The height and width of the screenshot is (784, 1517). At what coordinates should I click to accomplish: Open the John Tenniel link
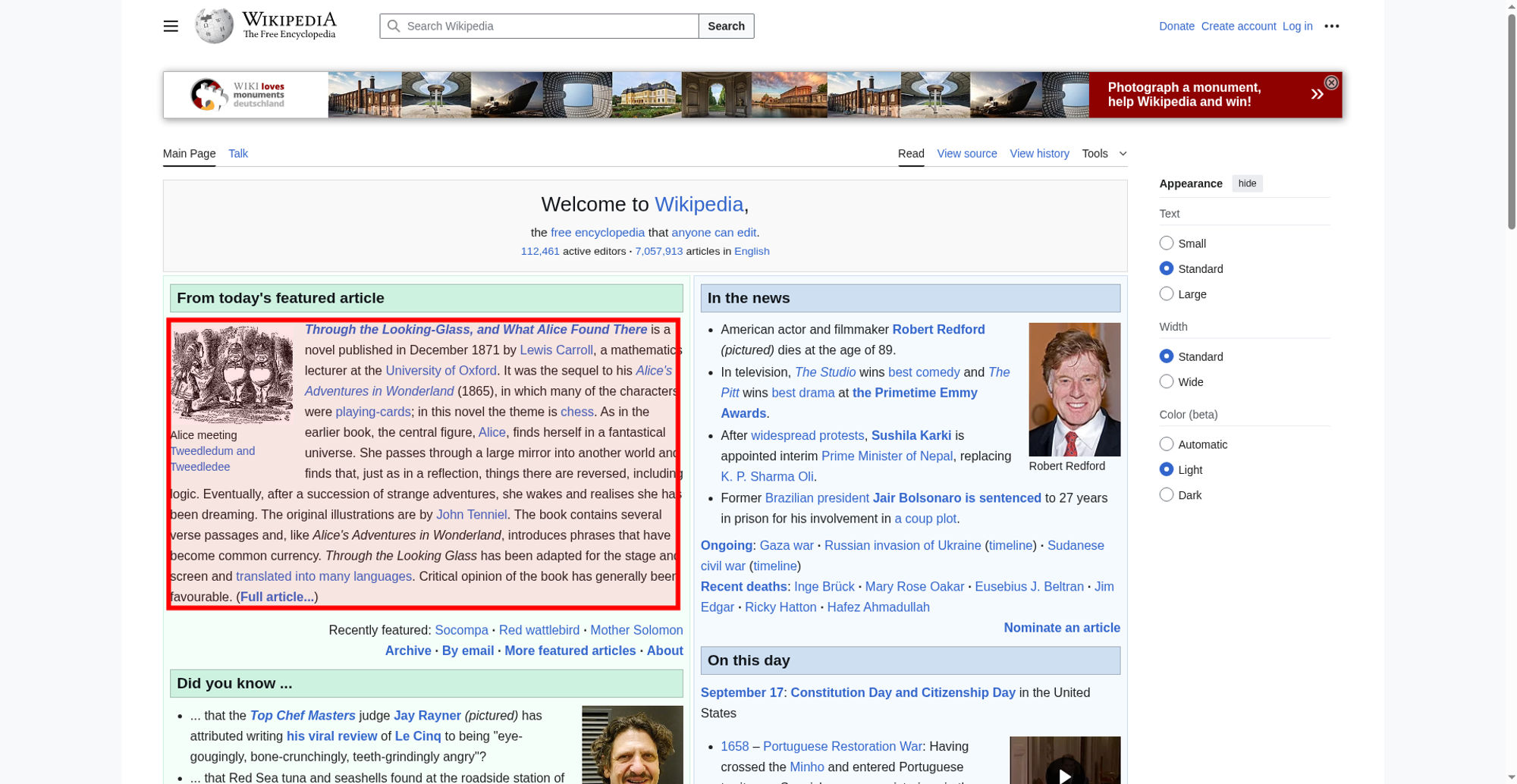point(471,514)
